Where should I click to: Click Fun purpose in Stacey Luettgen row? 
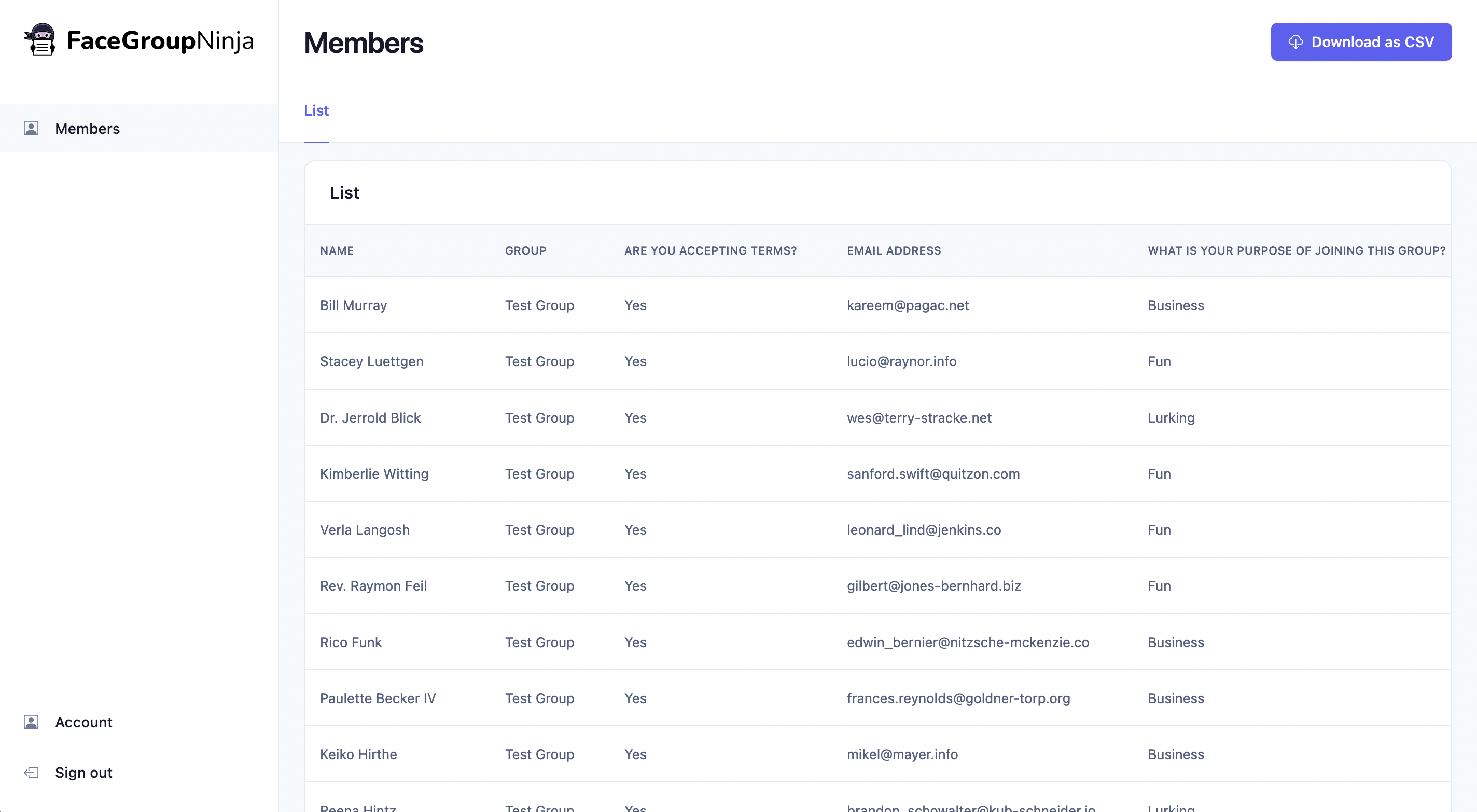tap(1159, 361)
